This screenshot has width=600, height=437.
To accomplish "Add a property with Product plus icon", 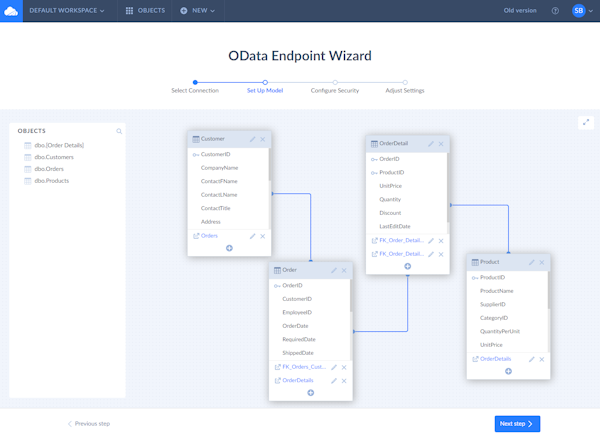I will pyautogui.click(x=508, y=371).
